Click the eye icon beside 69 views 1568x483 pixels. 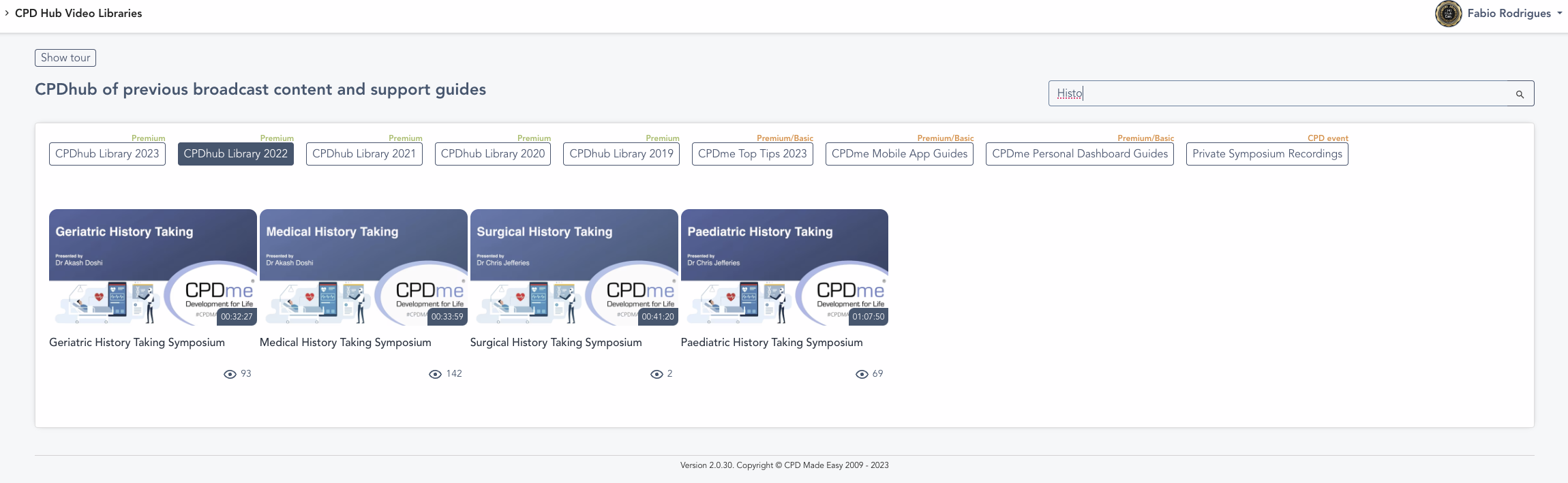[x=862, y=374]
